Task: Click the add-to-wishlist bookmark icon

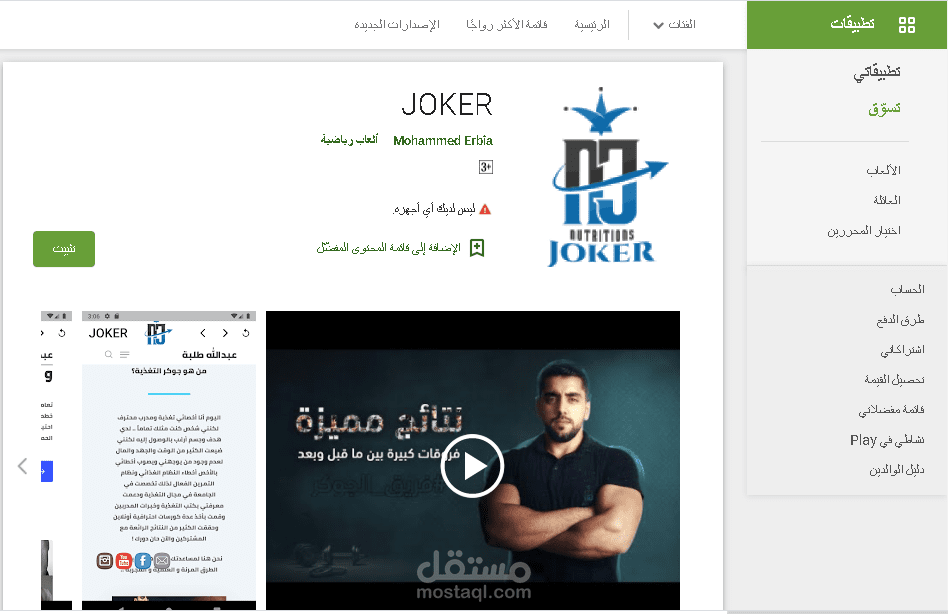Action: [477, 248]
